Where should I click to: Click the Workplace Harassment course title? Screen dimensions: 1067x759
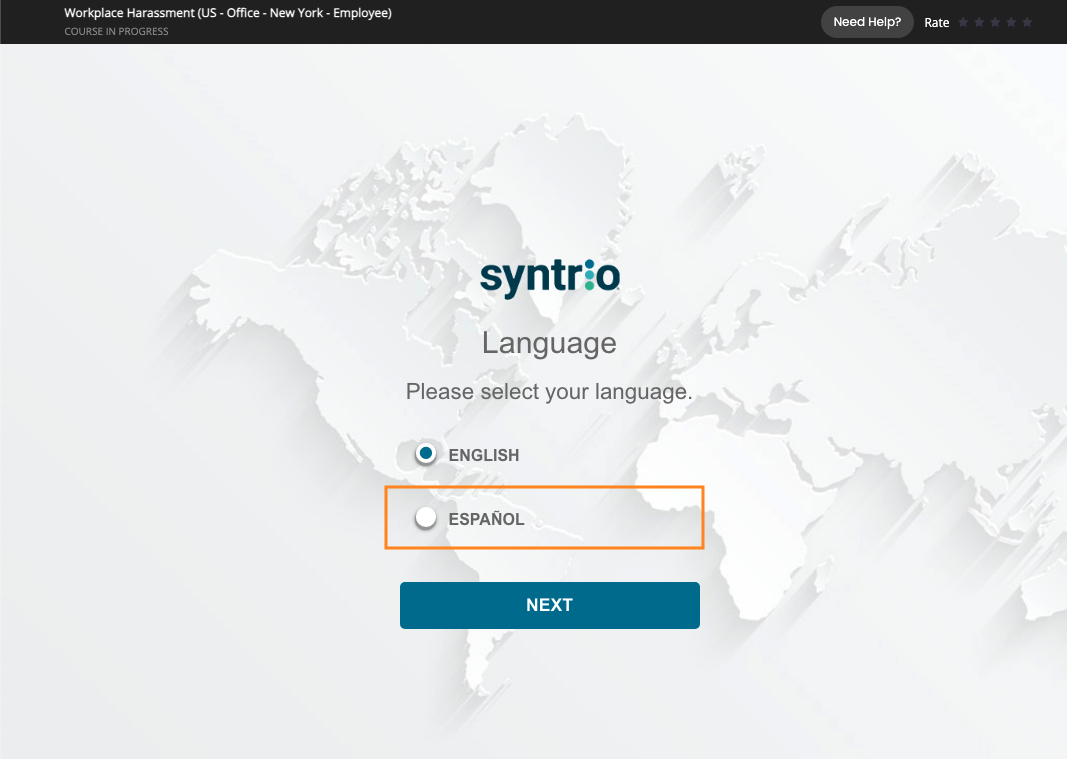tap(228, 13)
